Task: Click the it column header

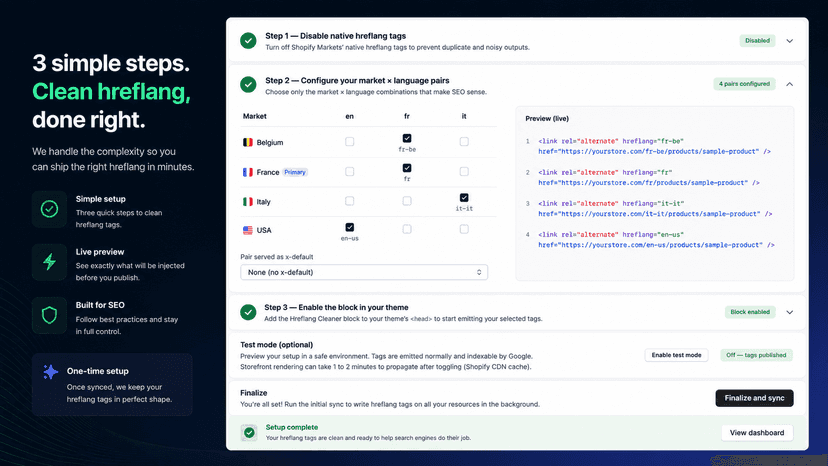Action: pyautogui.click(x=464, y=116)
